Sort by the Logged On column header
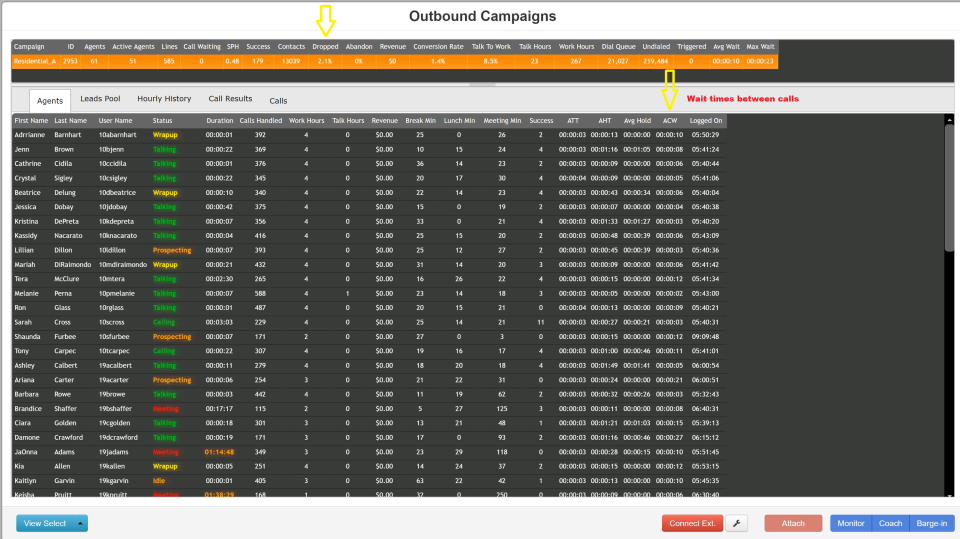This screenshot has height=539, width=960. click(x=706, y=121)
